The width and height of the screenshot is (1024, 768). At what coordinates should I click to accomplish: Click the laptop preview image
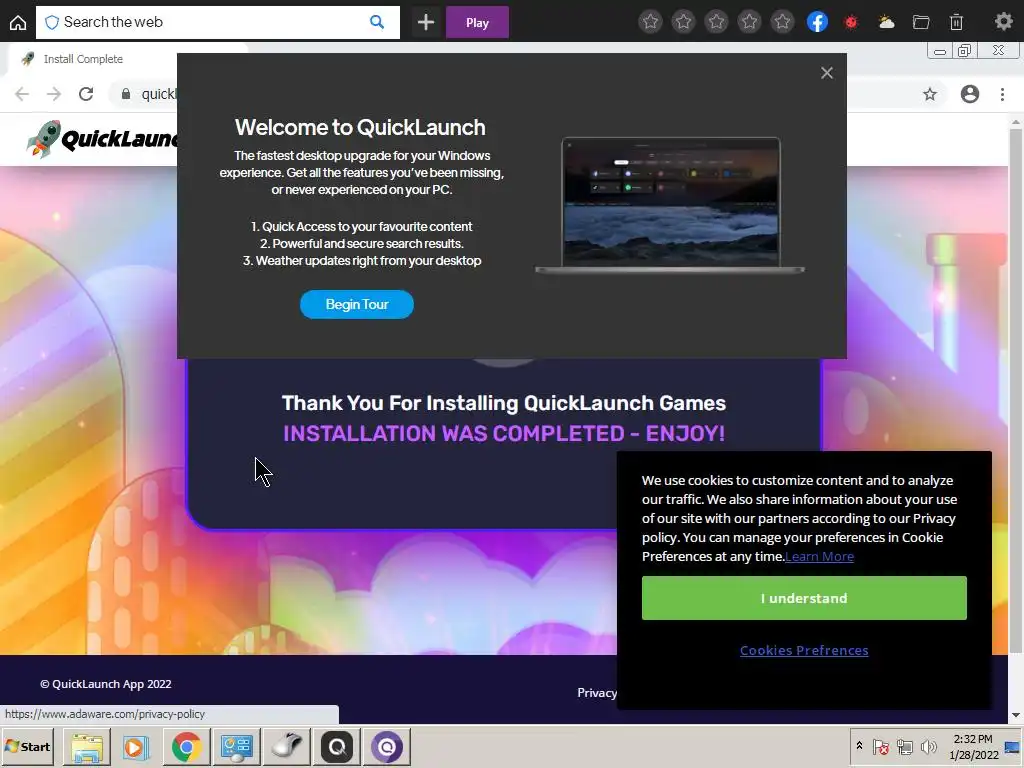click(670, 205)
